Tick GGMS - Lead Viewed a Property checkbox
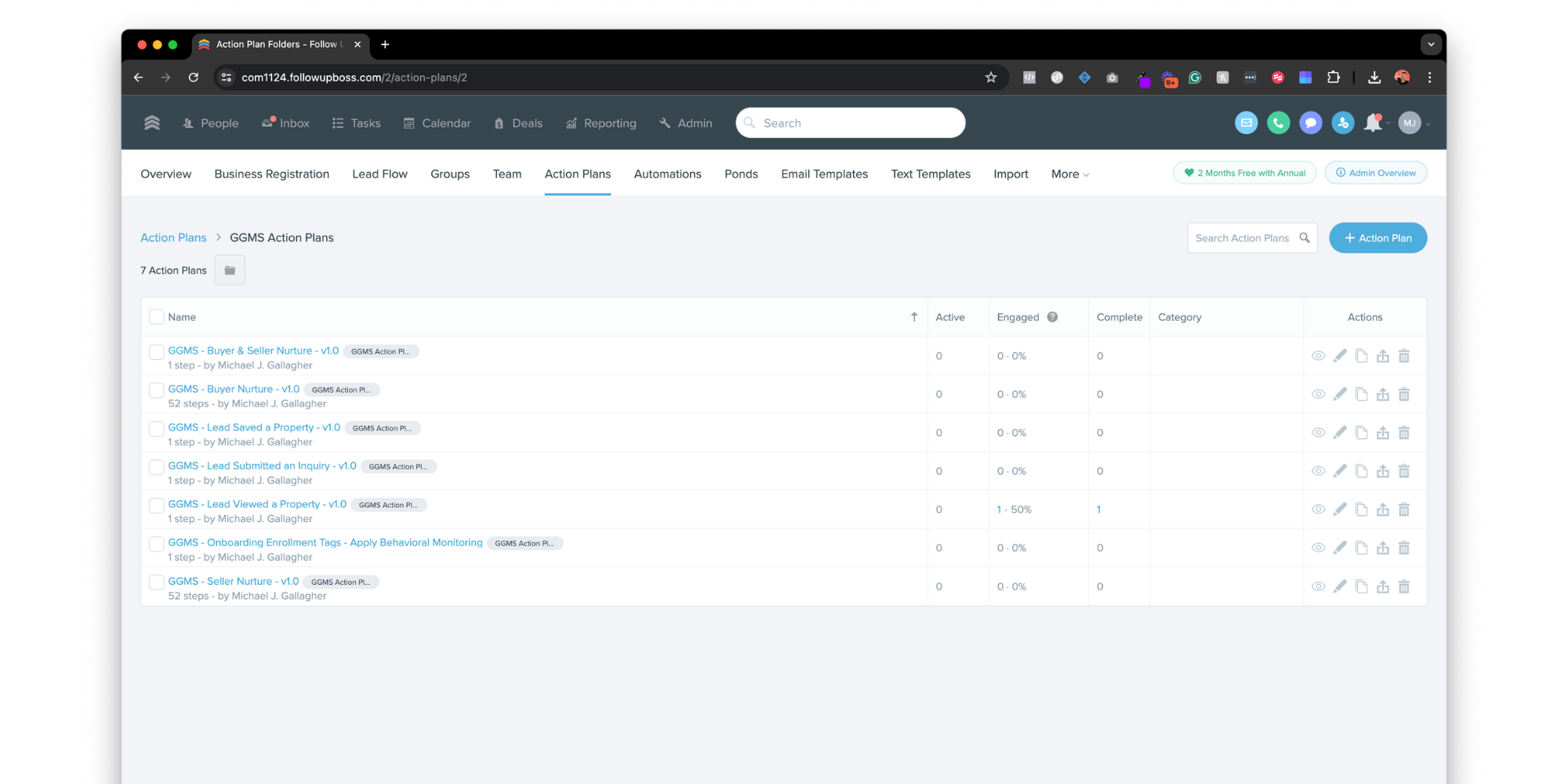The image size is (1568, 784). coord(157,506)
